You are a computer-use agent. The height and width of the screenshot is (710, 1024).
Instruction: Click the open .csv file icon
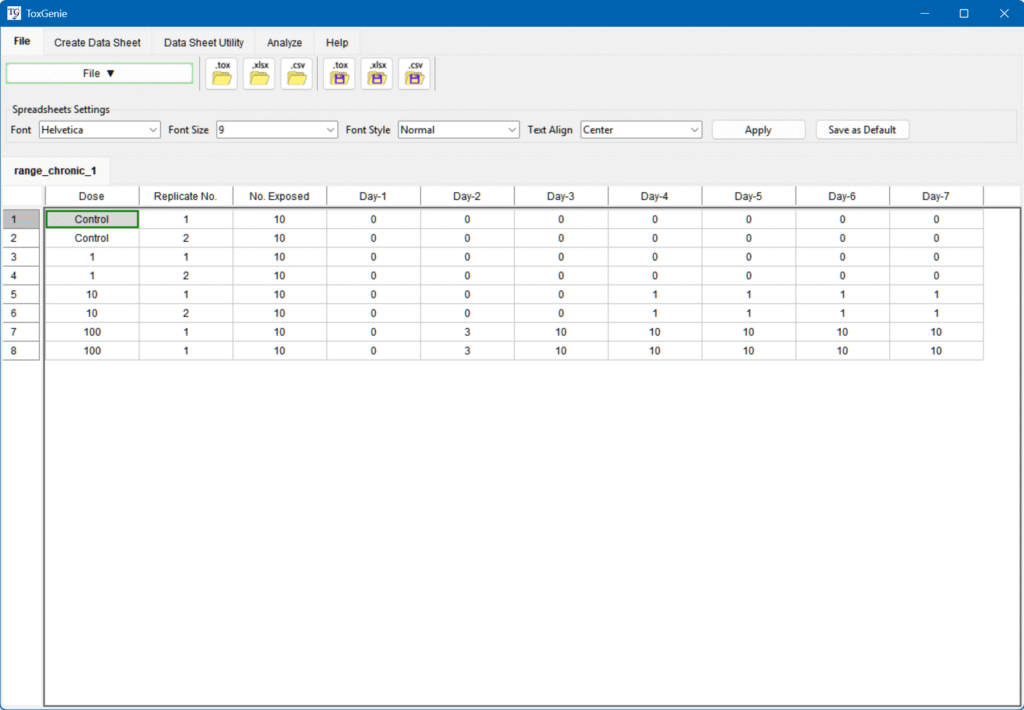(x=297, y=73)
